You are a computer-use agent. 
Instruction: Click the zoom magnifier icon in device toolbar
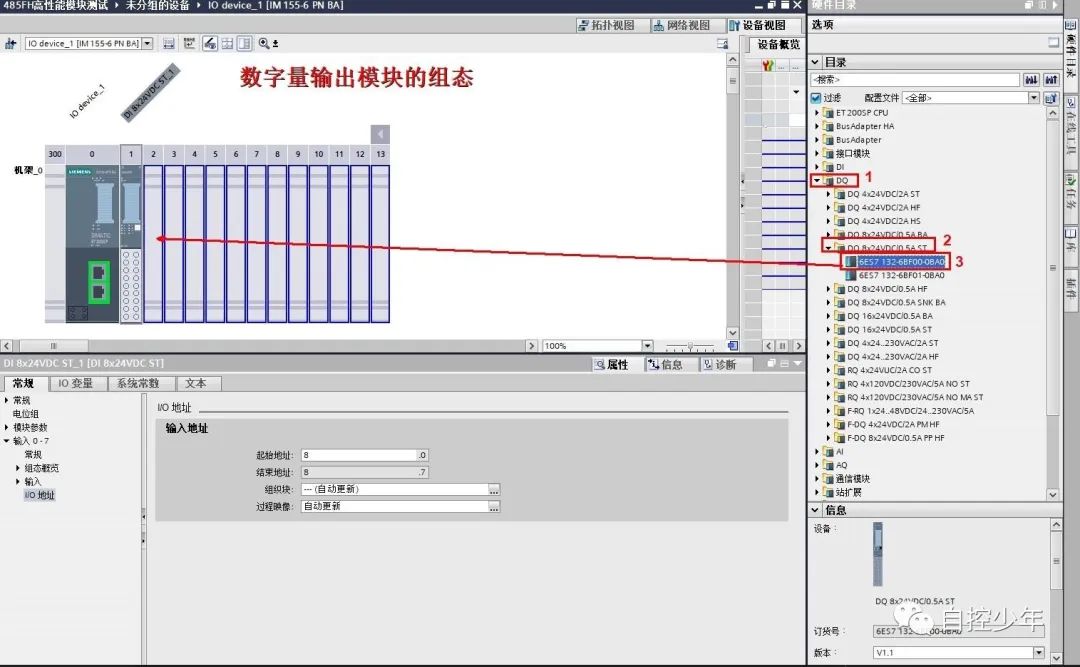(x=264, y=43)
